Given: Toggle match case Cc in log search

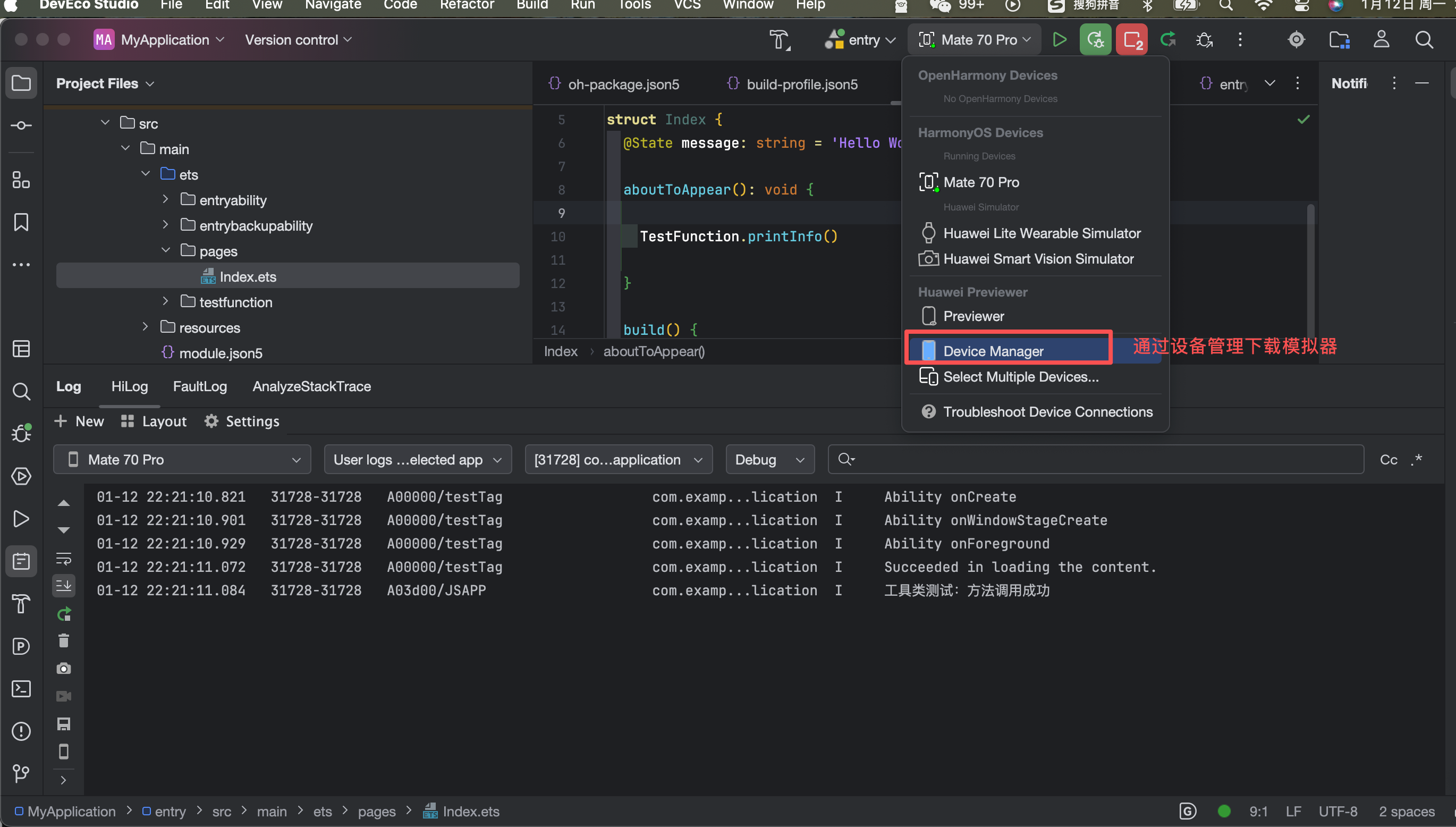Looking at the screenshot, I should (1389, 460).
